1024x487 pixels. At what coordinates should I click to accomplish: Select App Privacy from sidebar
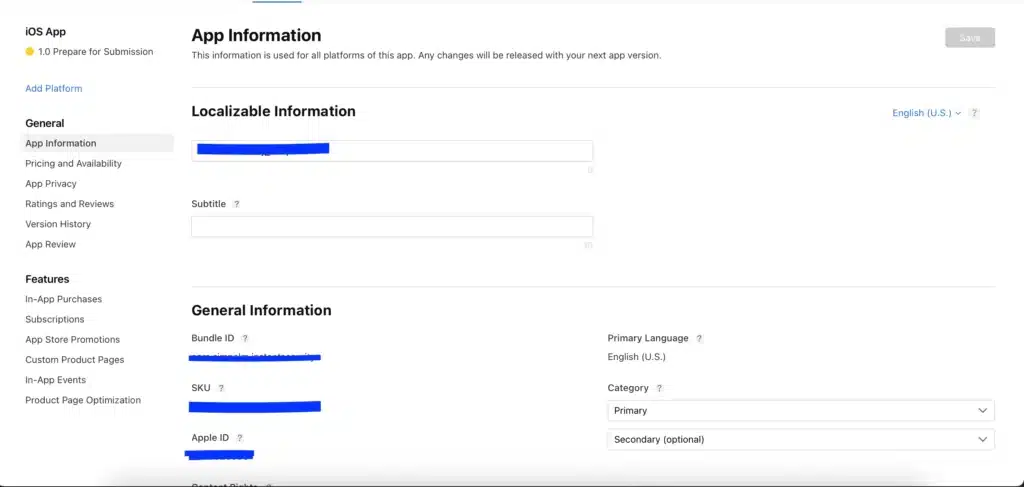pyautogui.click(x=51, y=184)
